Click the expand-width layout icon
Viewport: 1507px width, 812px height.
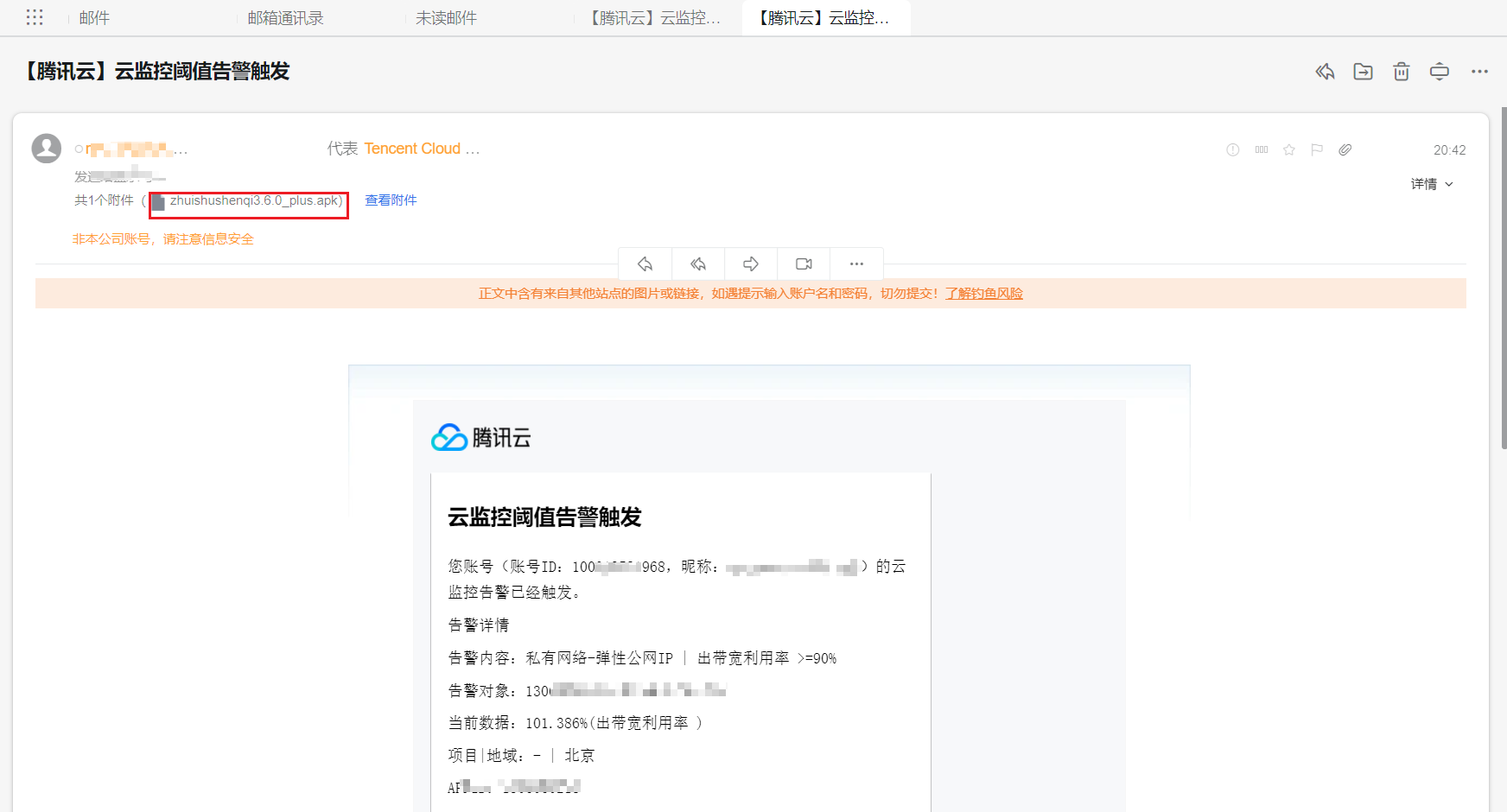(x=1440, y=72)
